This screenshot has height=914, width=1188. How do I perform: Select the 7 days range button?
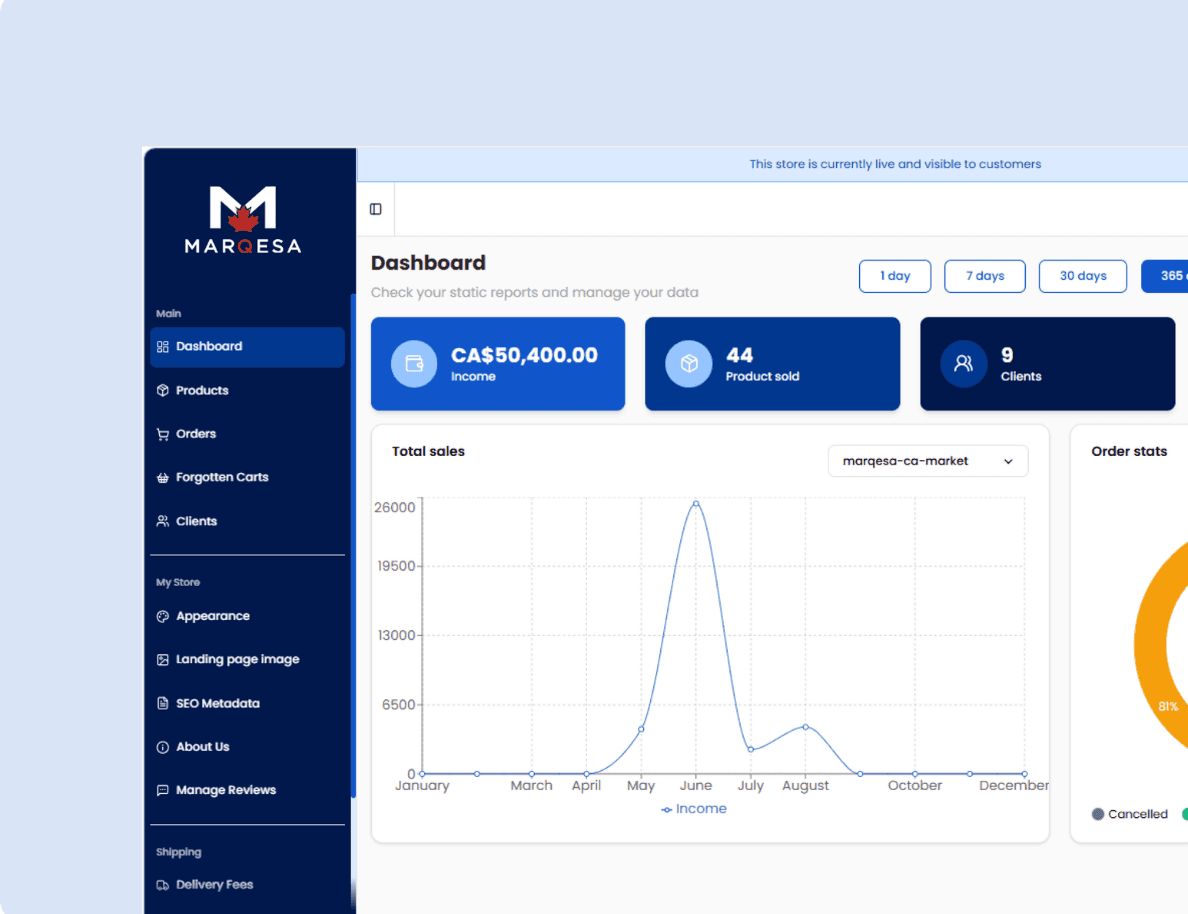click(x=985, y=276)
